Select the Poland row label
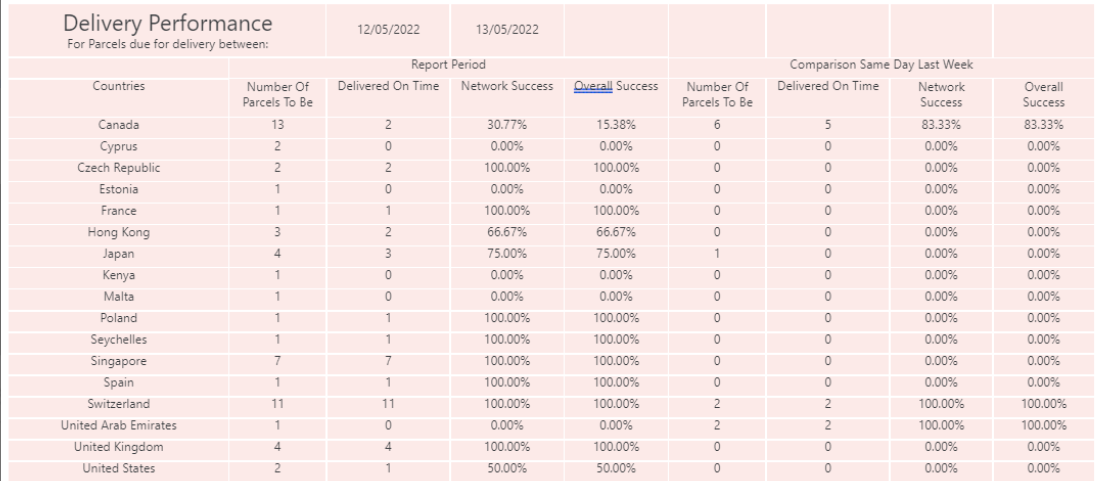 (119, 318)
